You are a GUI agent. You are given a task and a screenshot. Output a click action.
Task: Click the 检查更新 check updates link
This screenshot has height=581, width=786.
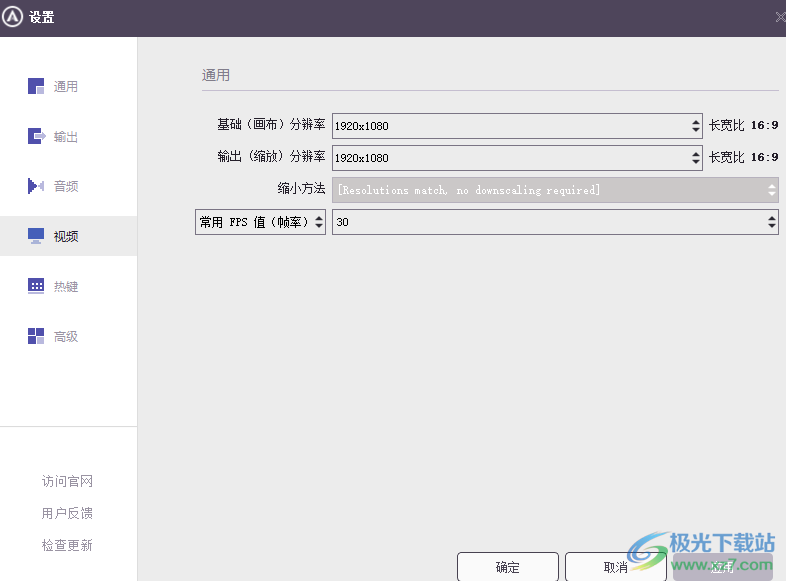click(67, 545)
